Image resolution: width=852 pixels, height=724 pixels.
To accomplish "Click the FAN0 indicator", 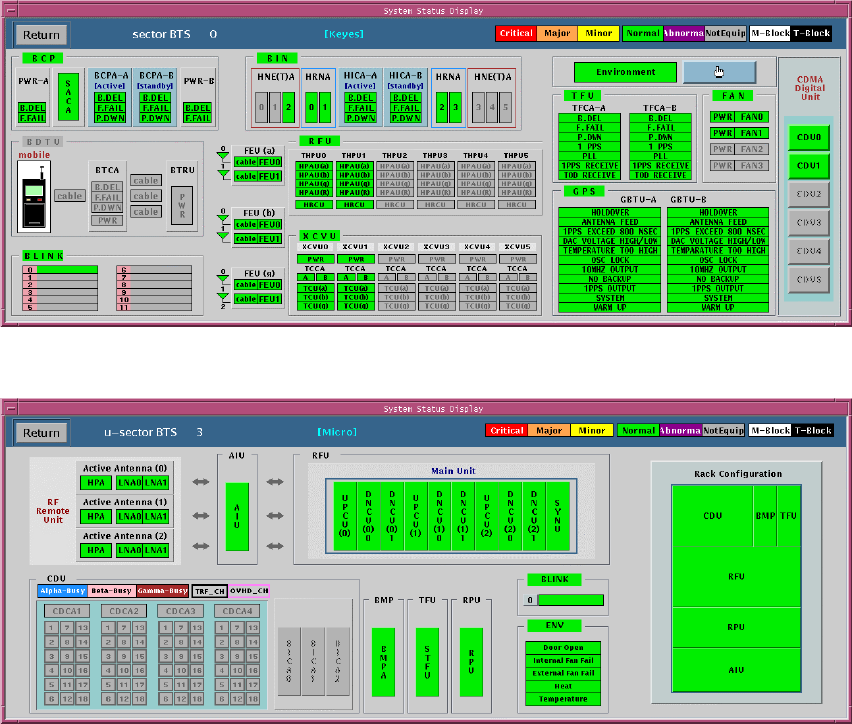I will pos(752,117).
